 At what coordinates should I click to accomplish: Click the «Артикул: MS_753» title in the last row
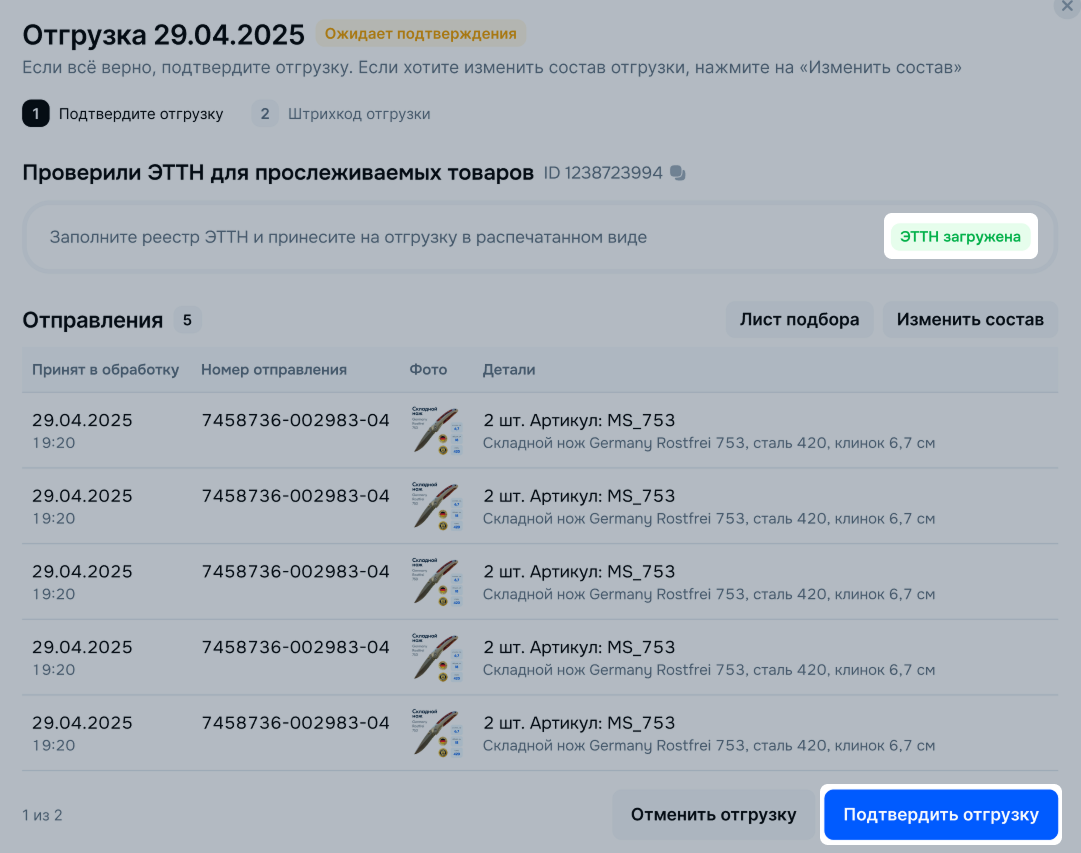[579, 723]
